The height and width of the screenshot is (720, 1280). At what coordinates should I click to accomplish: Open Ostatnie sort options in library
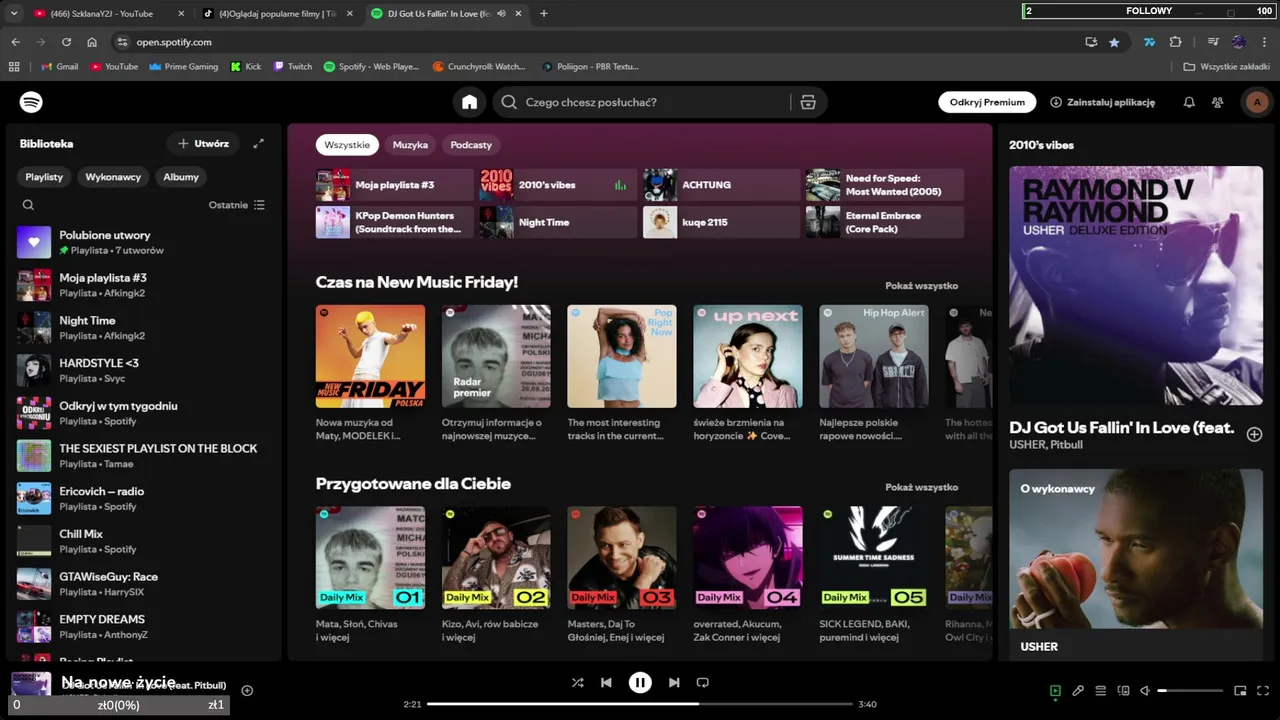(x=237, y=205)
